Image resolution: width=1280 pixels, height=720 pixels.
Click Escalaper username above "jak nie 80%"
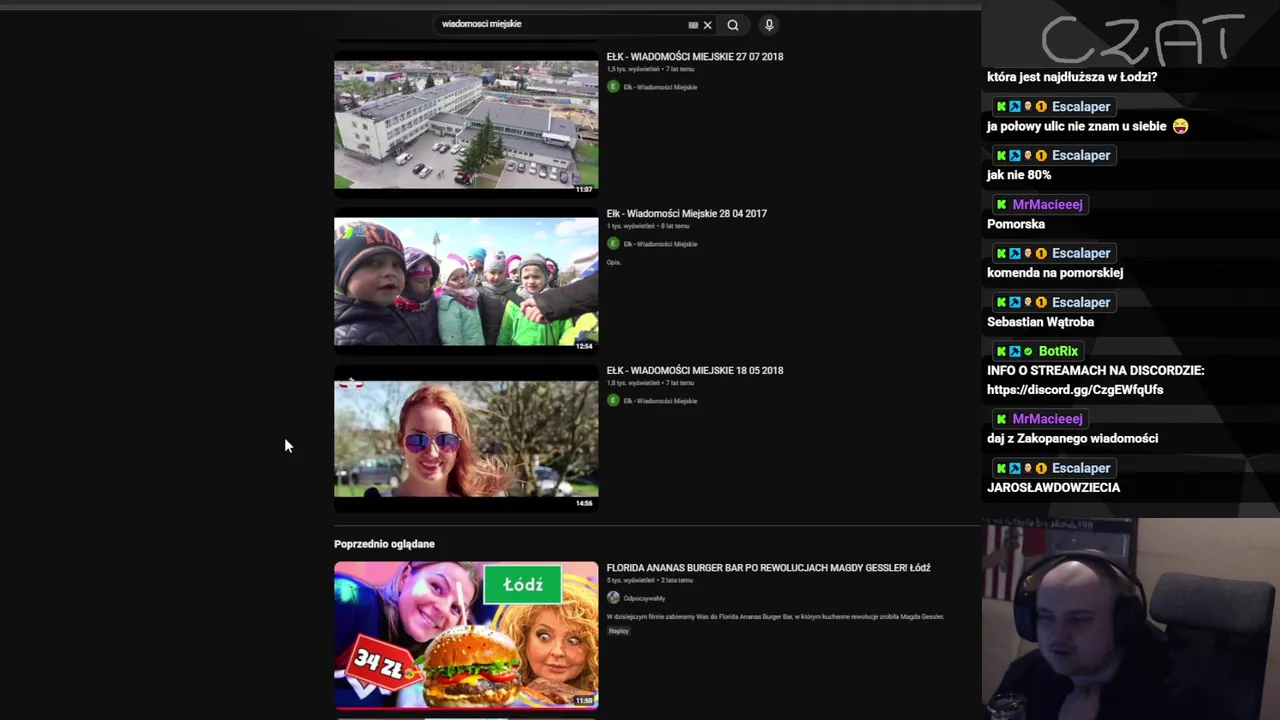[x=1081, y=155]
